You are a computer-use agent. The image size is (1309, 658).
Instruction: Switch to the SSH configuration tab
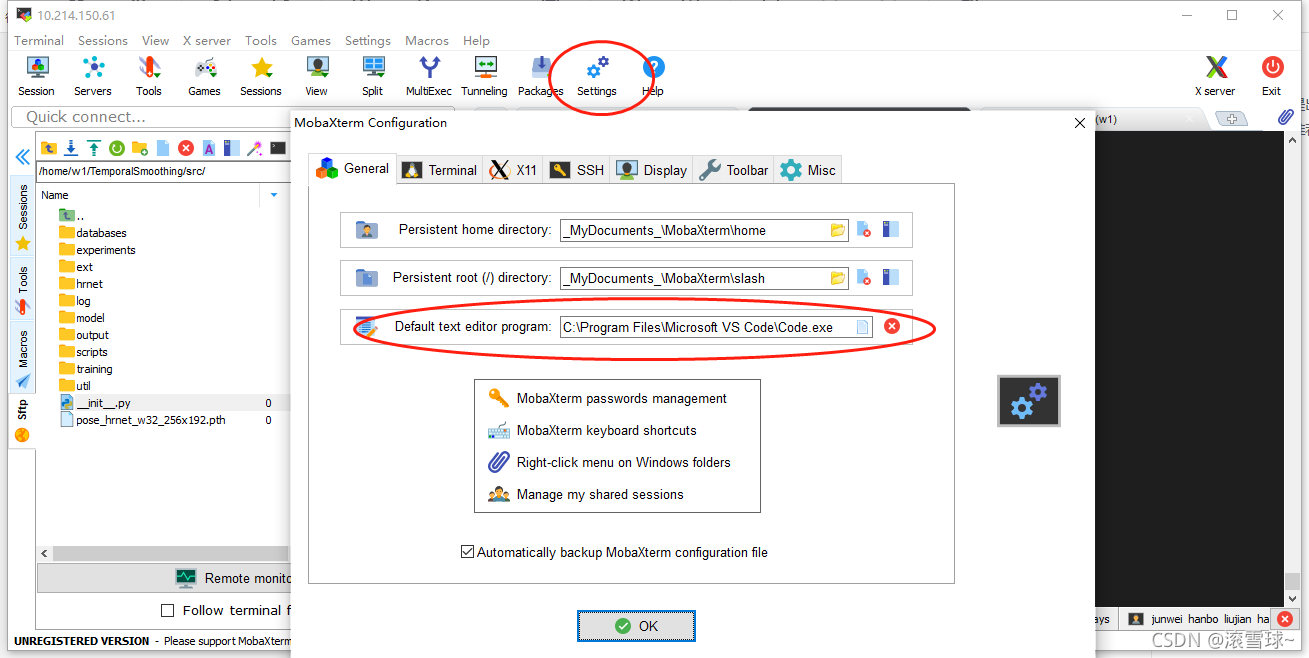578,170
